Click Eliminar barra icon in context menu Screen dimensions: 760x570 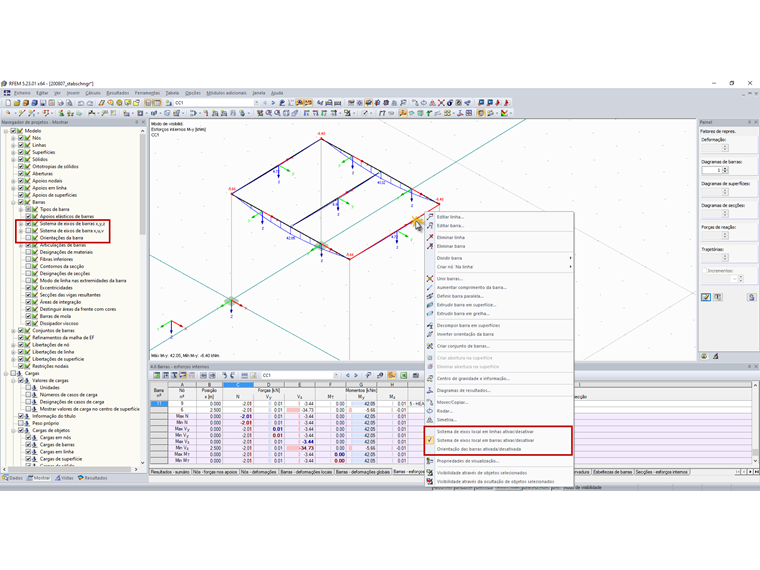tap(430, 246)
